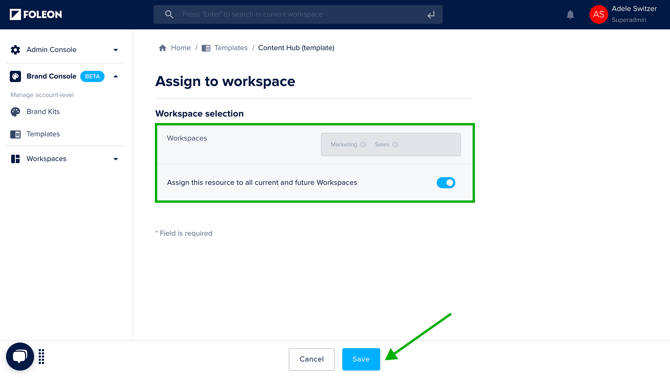Click the chat widget drag handle dots
The width and height of the screenshot is (670, 378).
point(41,356)
